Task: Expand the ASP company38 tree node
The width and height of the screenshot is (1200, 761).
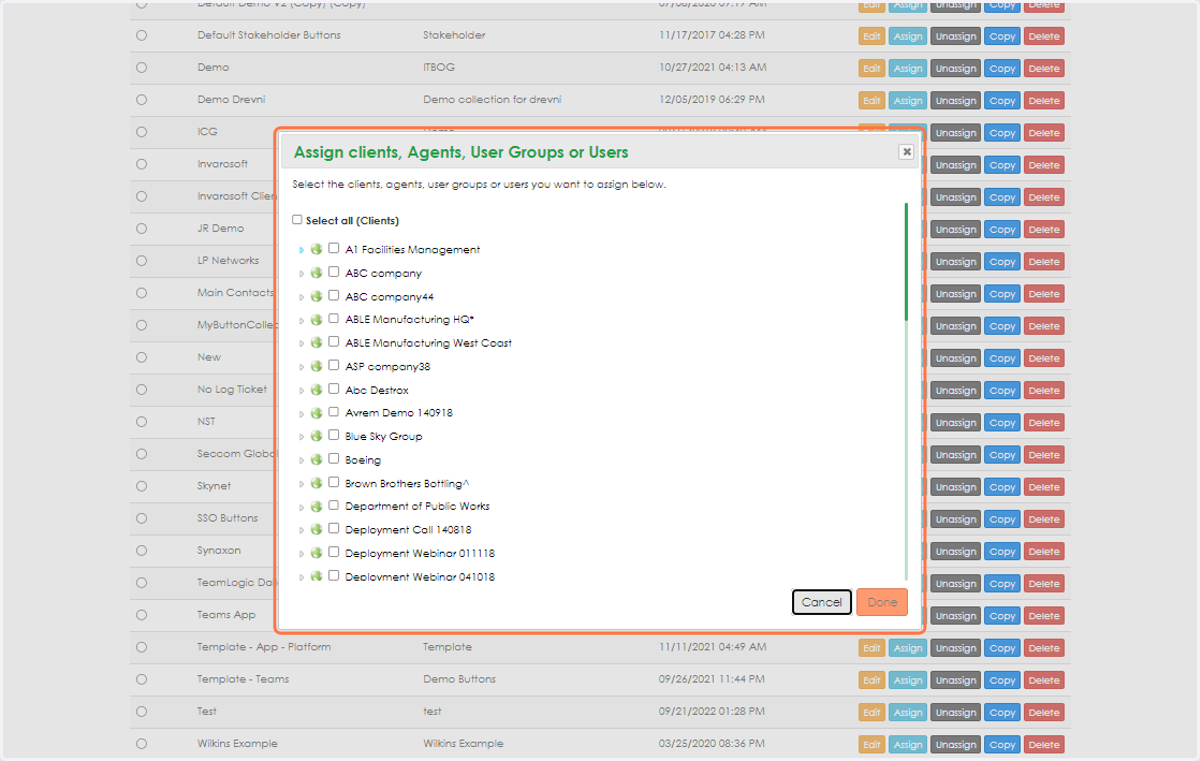Action: pyautogui.click(x=301, y=367)
